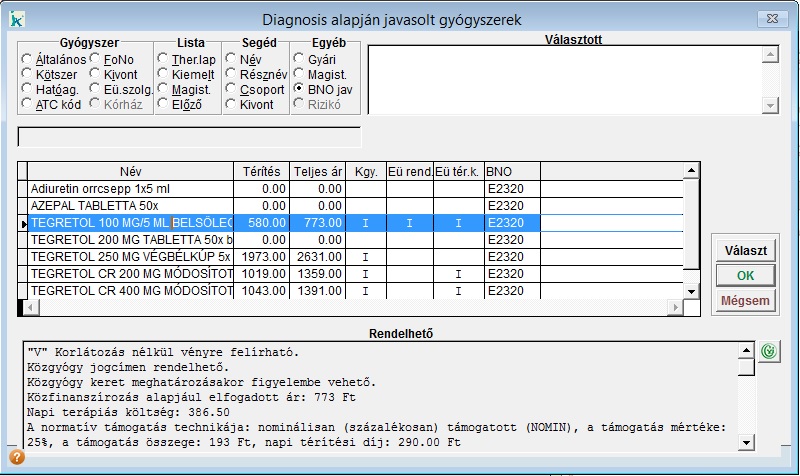Select the ATC kód radio option
Image resolution: width=800 pixels, height=476 pixels.
(x=27, y=105)
